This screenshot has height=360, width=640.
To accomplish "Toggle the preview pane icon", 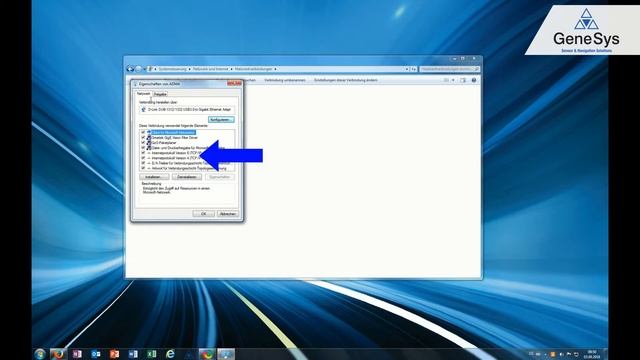I will coord(462,80).
